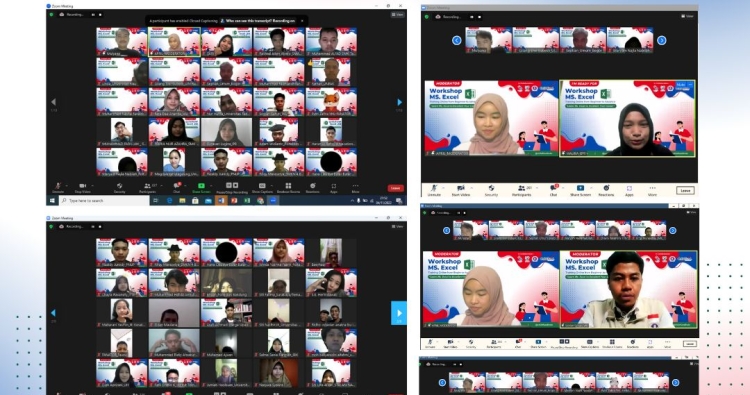Open Breakout Rooms in top-left Zoom window

pyautogui.click(x=288, y=187)
